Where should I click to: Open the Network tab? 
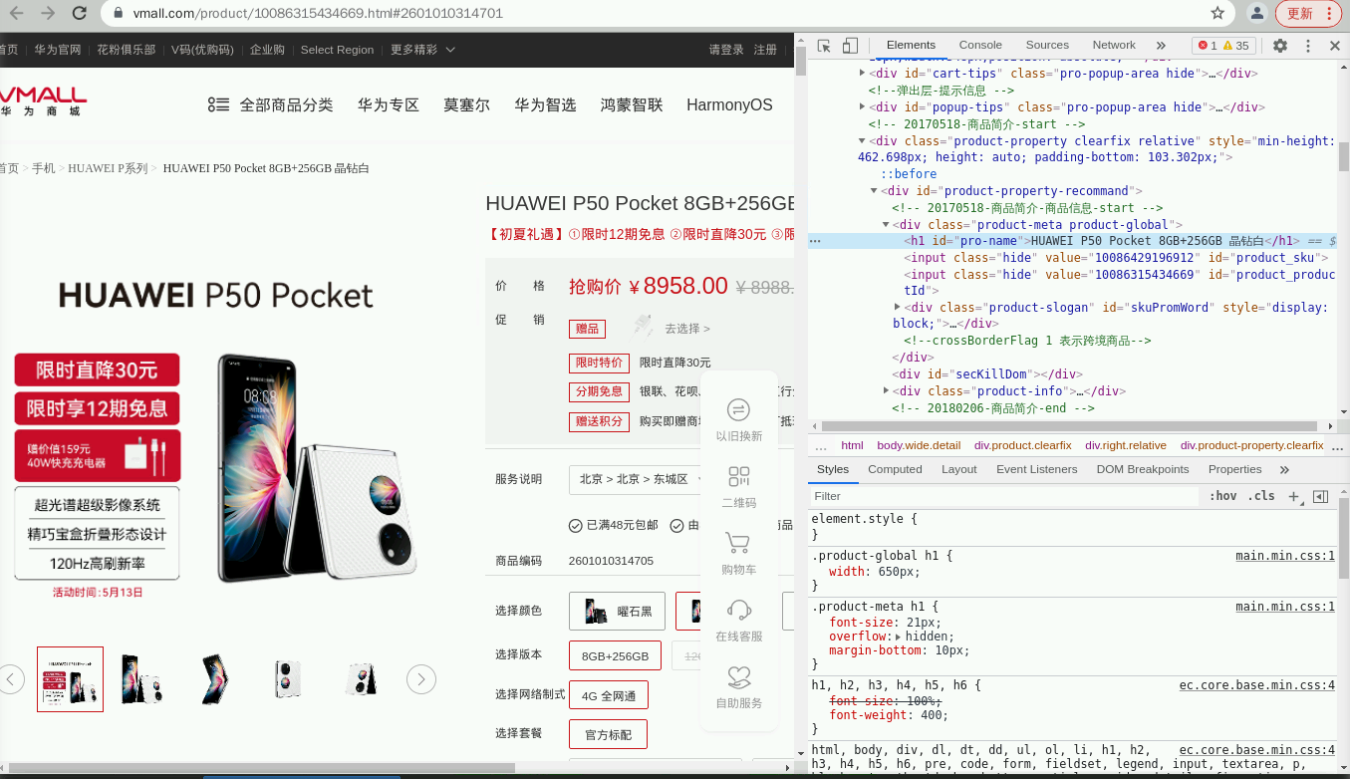[x=1113, y=45]
